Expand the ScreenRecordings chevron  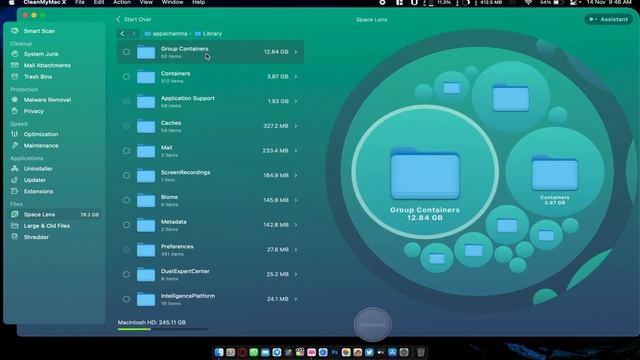[296, 176]
